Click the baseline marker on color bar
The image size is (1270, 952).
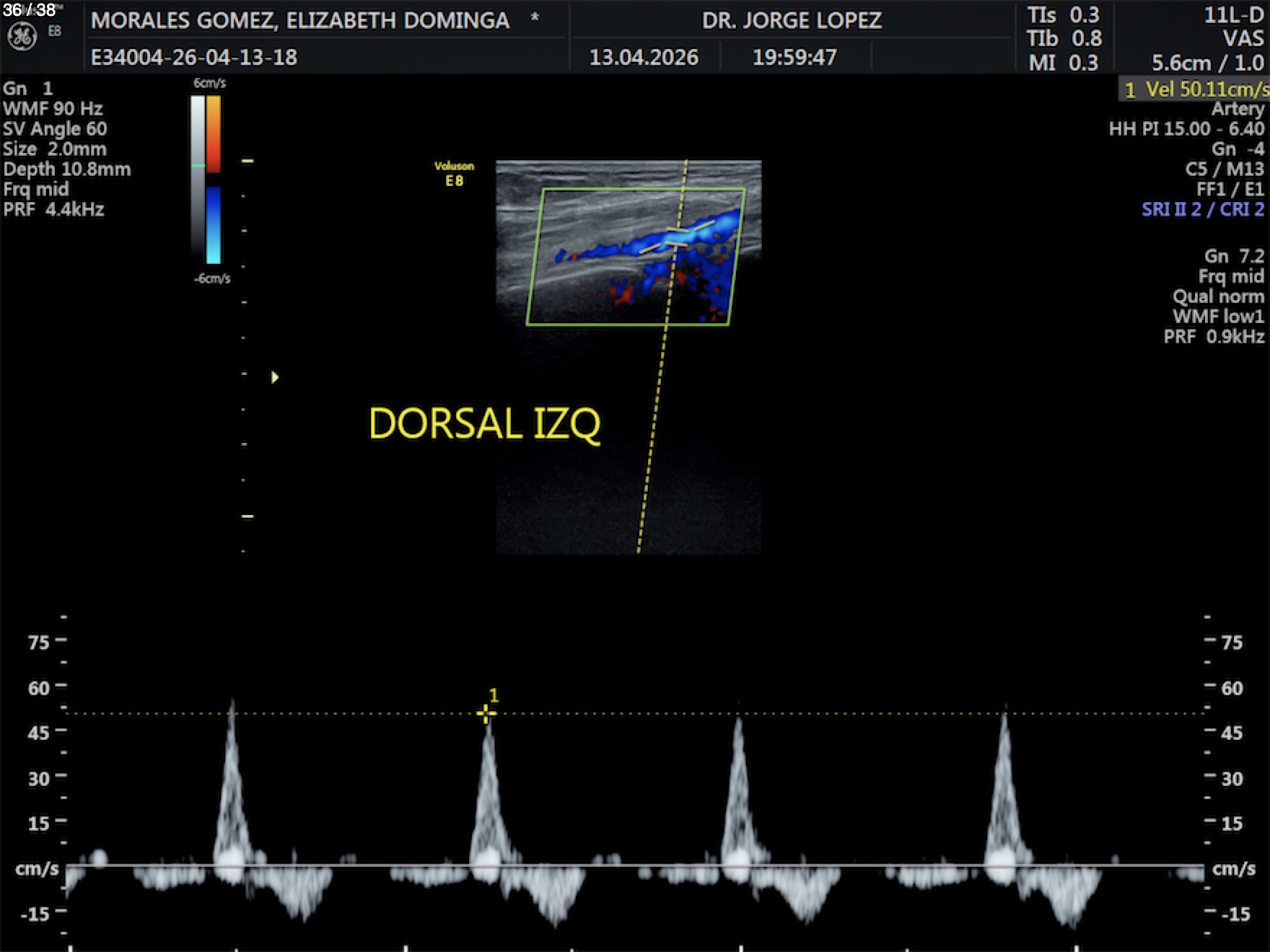click(198, 166)
